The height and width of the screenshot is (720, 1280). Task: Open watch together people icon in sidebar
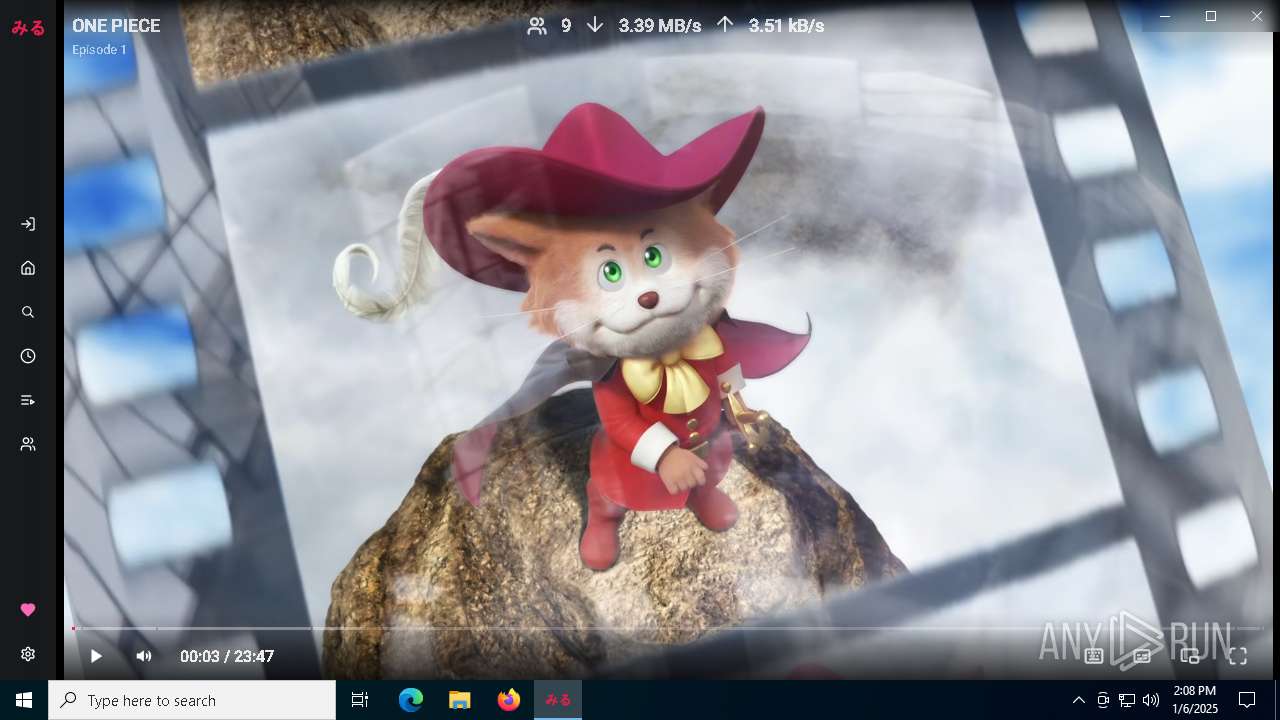(28, 444)
